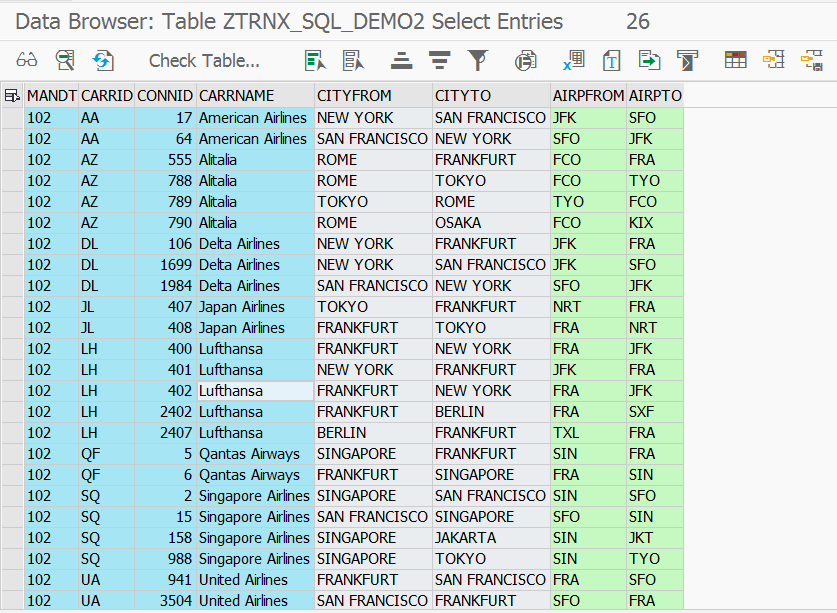Screen dimensions: 837x613
Task: Select the MANDT column header
Action: pyautogui.click(x=52, y=96)
